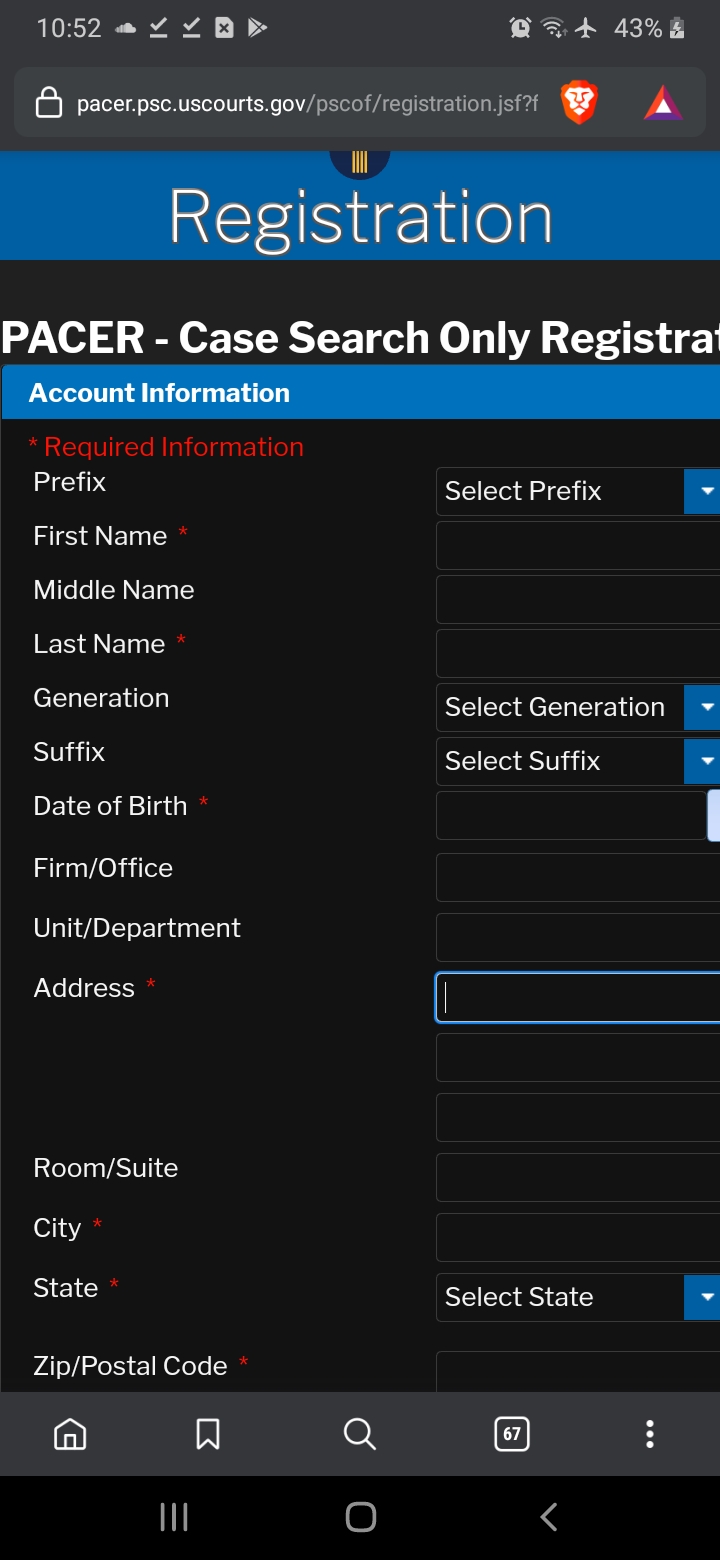This screenshot has width=720, height=1560.
Task: Click the Middle Name input field
Action: pos(578,599)
